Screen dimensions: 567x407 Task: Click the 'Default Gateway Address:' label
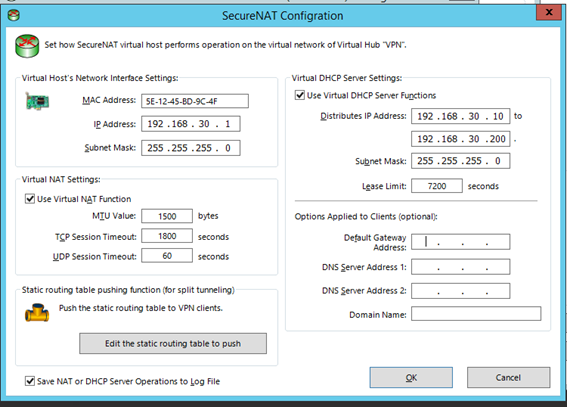pos(375,243)
